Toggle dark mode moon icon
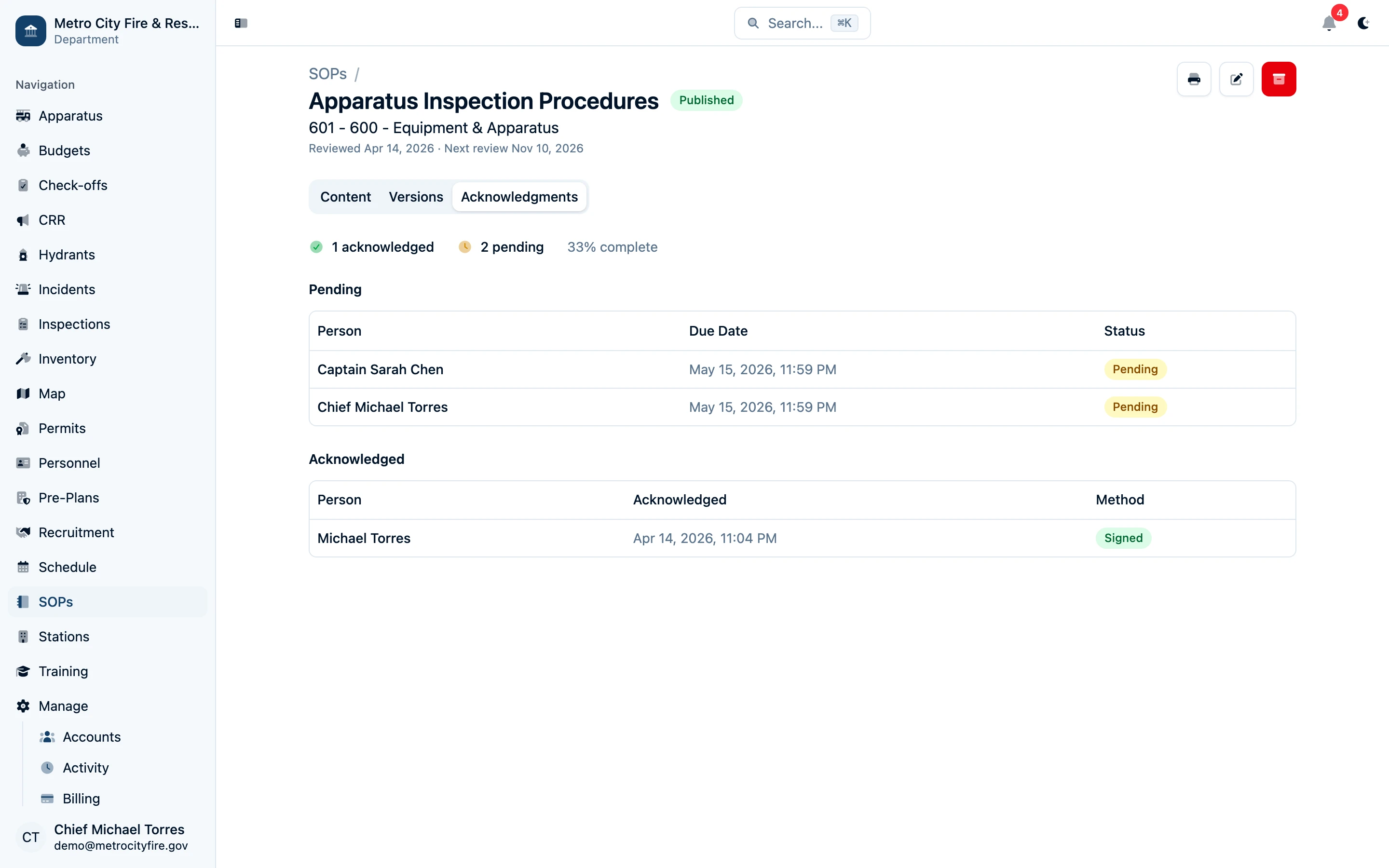1389x868 pixels. point(1363,23)
